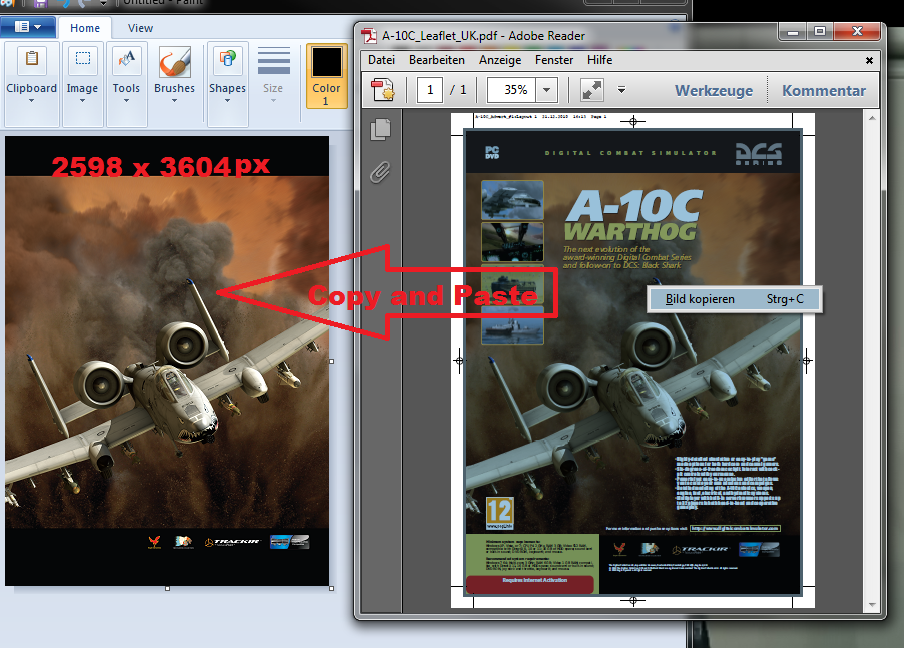Open the attachments paperclip panel
The width and height of the screenshot is (904, 648).
[x=380, y=171]
